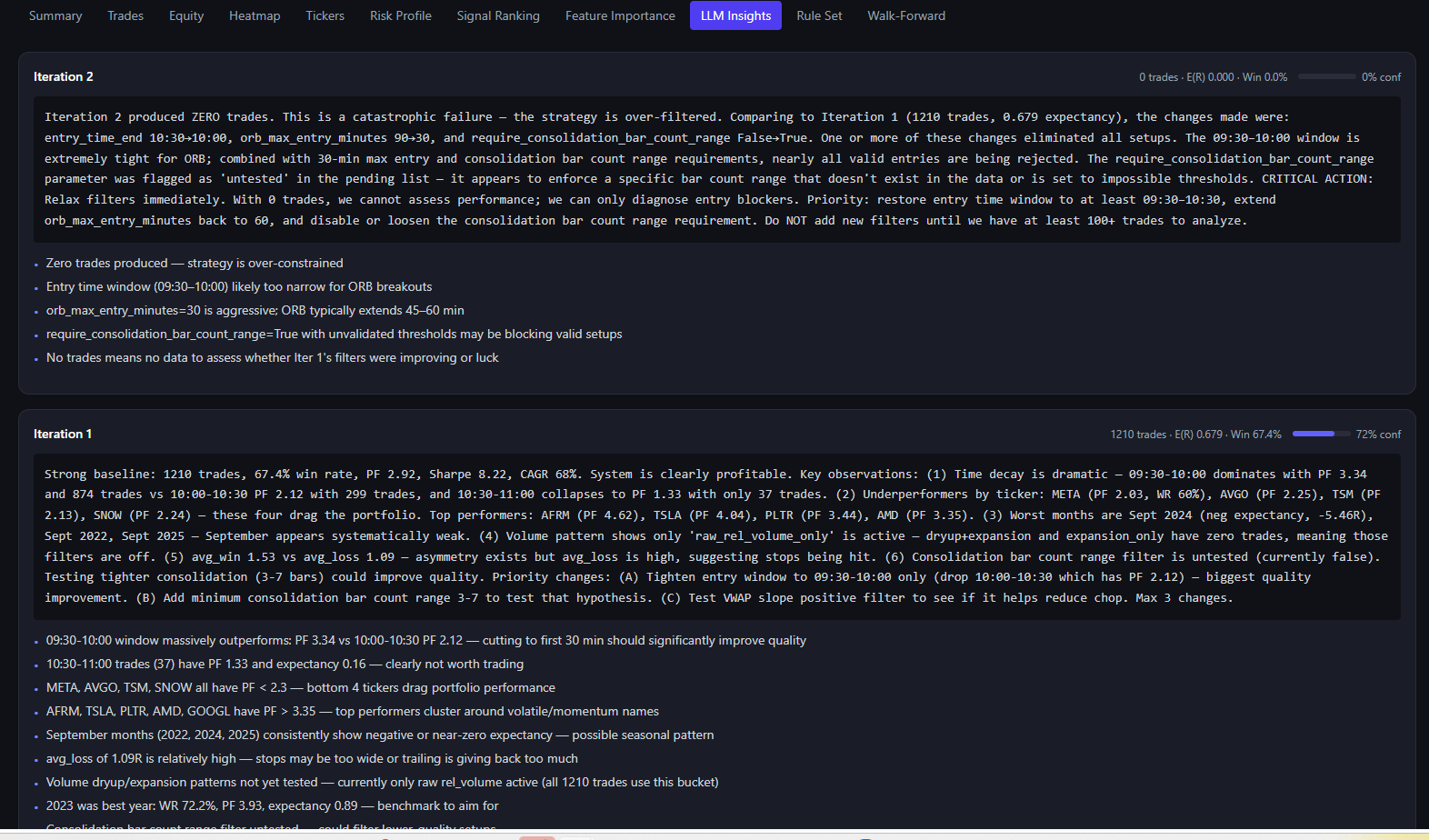1429x840 pixels.
Task: Click the Iteration 1 analysis text block
Action: [716, 536]
